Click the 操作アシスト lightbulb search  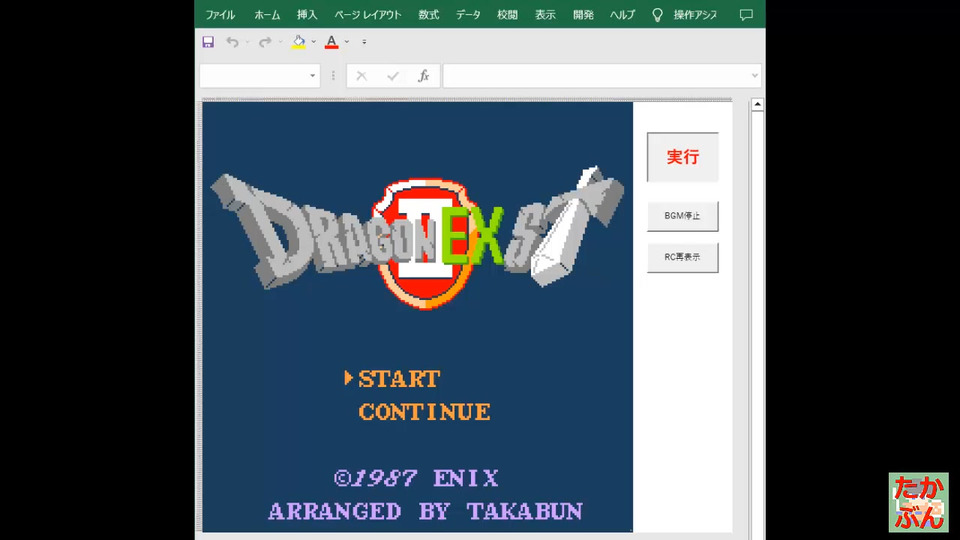click(x=685, y=15)
